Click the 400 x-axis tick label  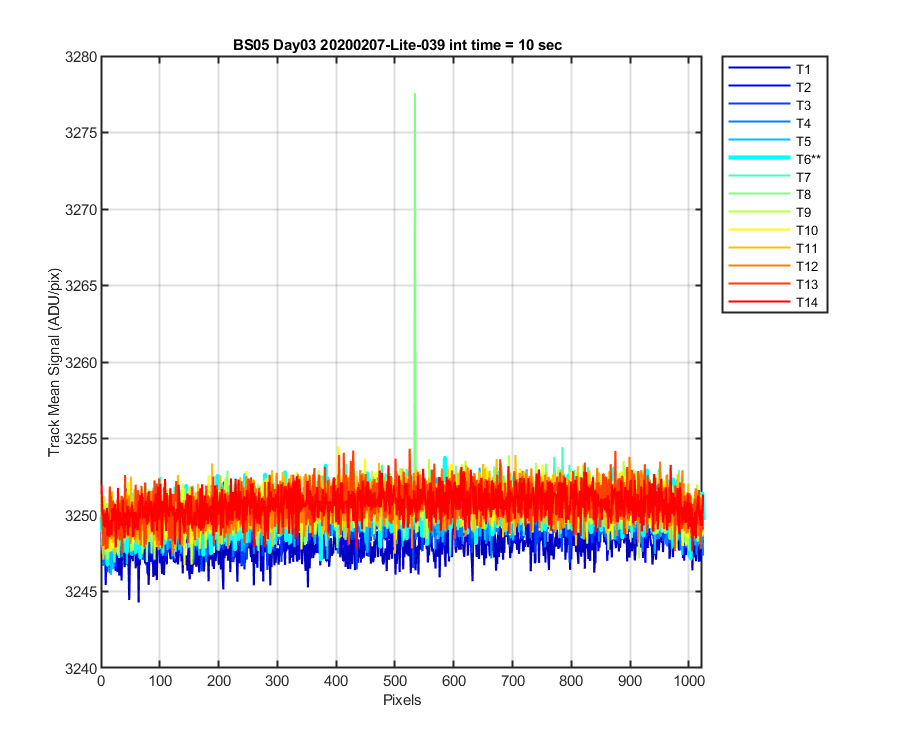(336, 681)
